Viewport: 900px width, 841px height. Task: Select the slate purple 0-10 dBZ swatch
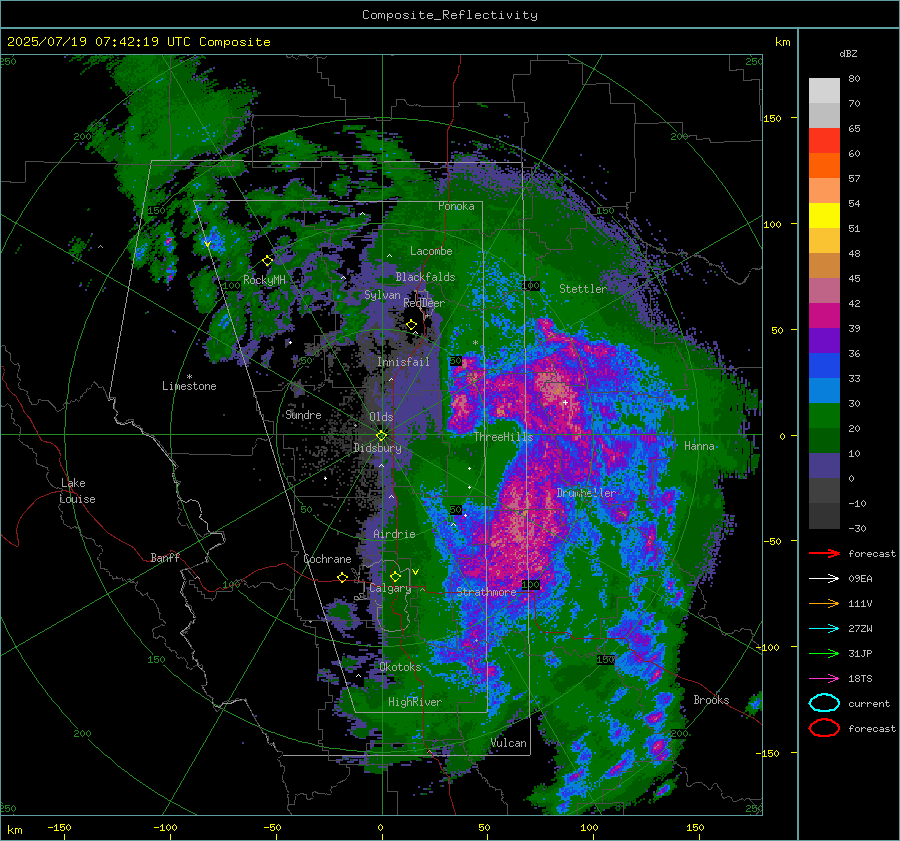[x=824, y=466]
